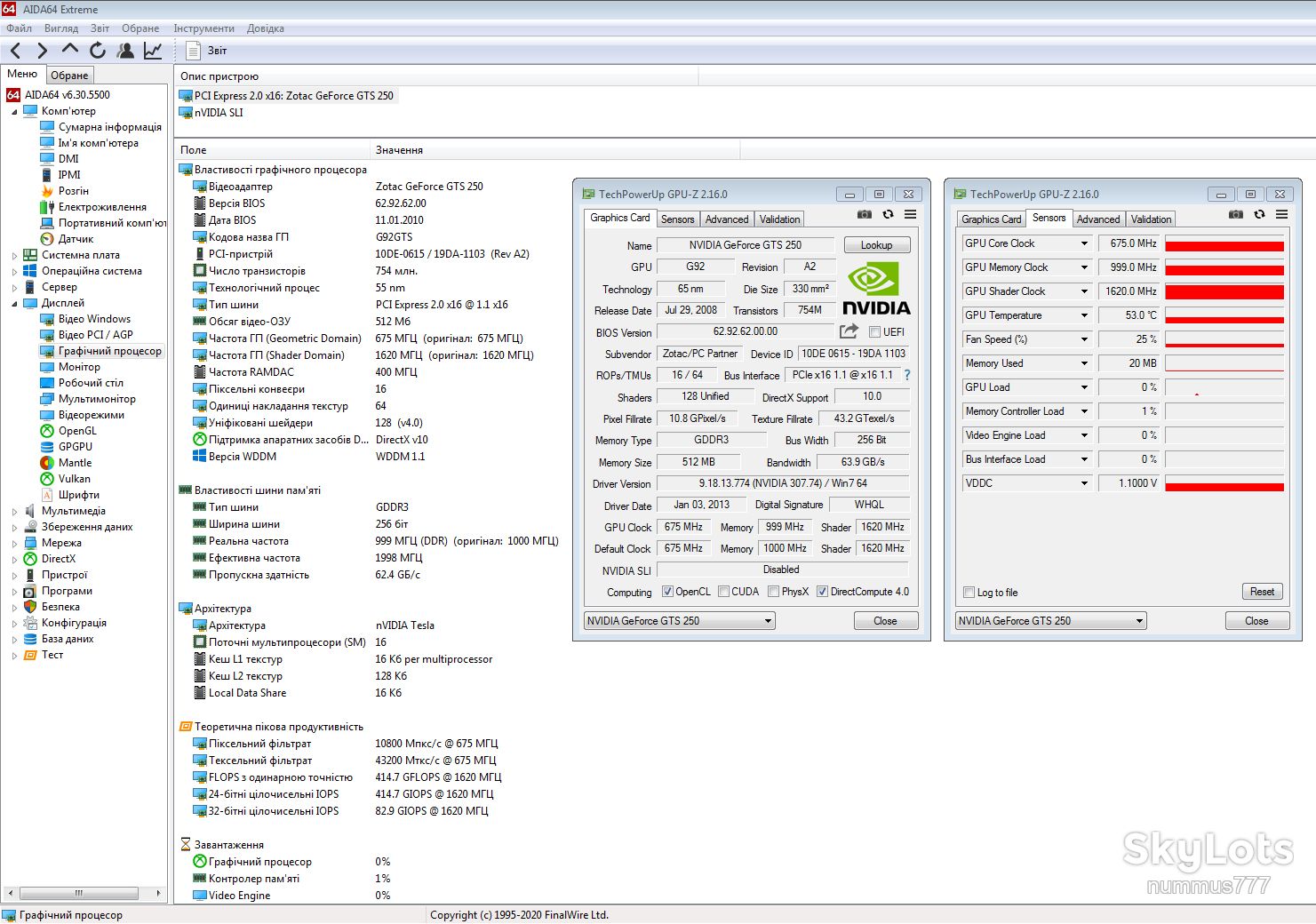This screenshot has height=924, width=1316.
Task: Open GPU selector in Graphics Card window
Action: coord(680,621)
